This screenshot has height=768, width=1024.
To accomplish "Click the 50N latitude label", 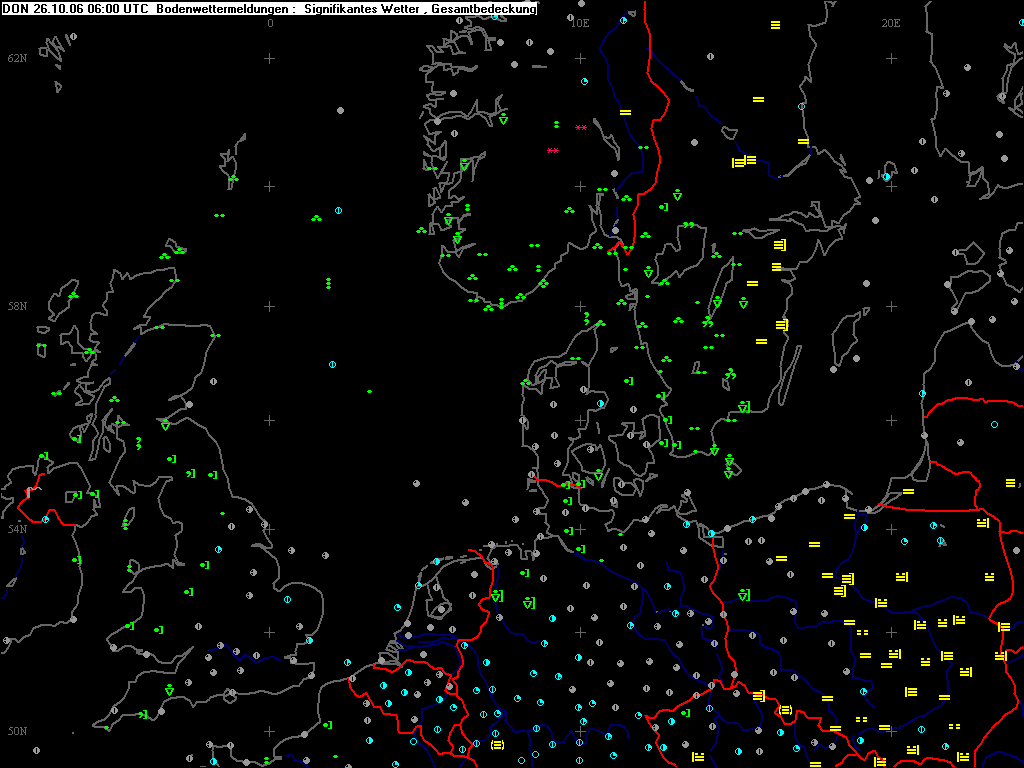I will point(18,731).
